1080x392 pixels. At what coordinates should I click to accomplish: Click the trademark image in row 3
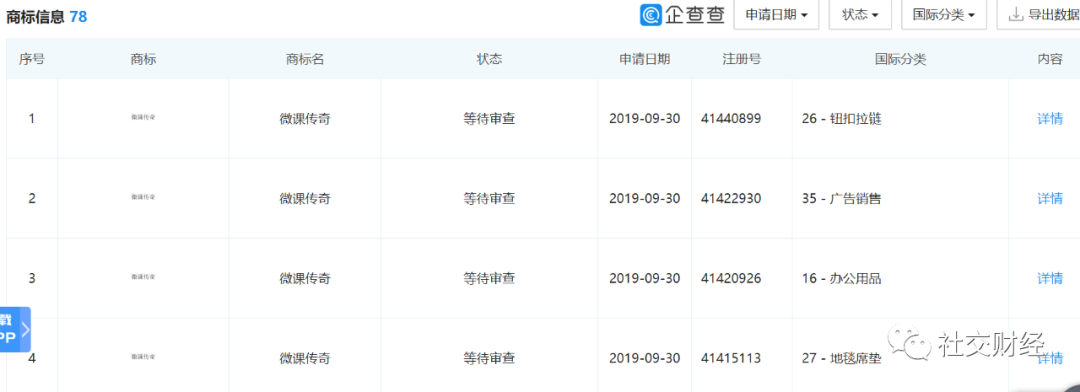tap(143, 277)
